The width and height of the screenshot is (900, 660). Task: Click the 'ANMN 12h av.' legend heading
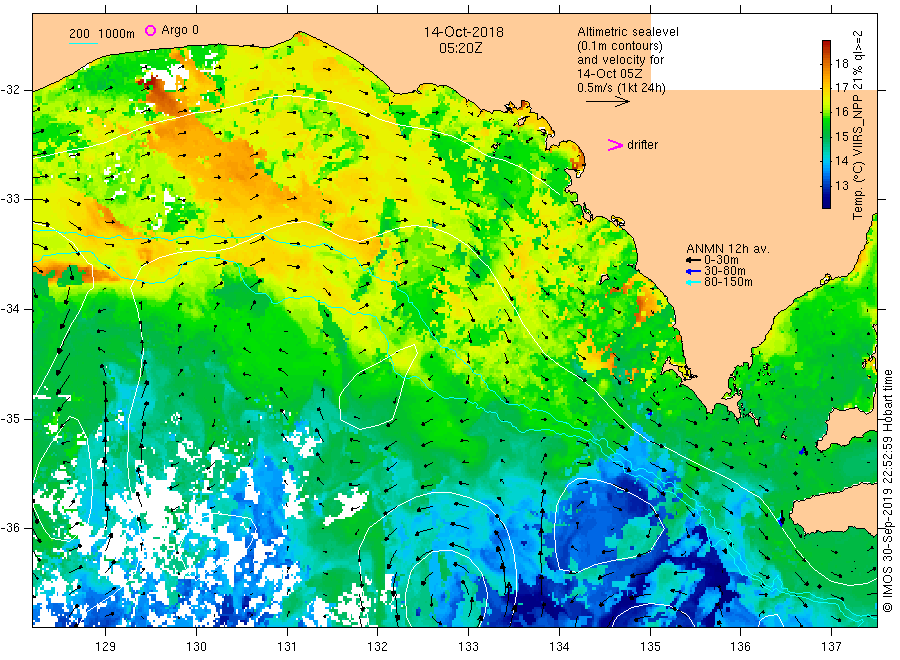tap(728, 249)
